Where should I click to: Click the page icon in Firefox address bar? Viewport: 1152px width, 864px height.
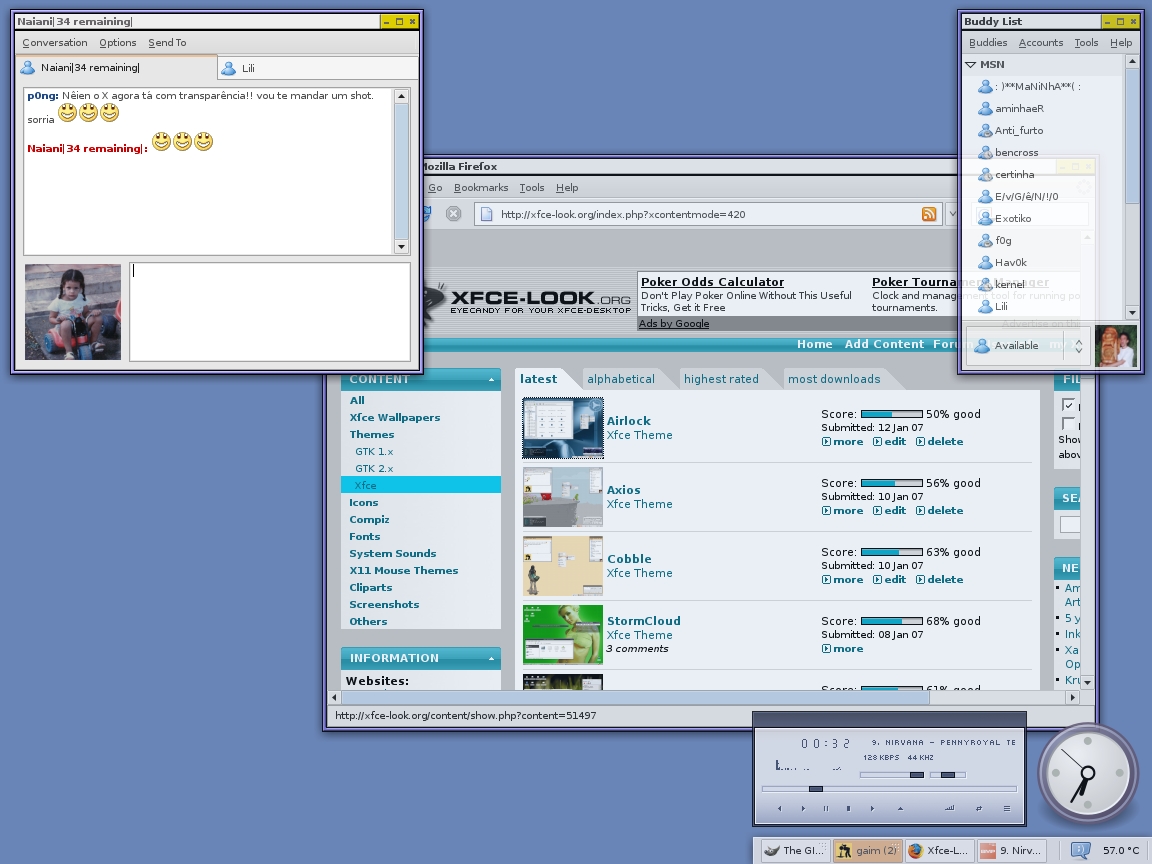[x=486, y=214]
